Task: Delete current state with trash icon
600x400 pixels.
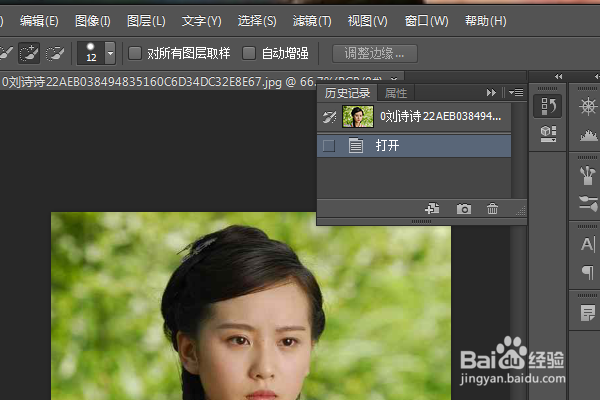Action: click(492, 209)
